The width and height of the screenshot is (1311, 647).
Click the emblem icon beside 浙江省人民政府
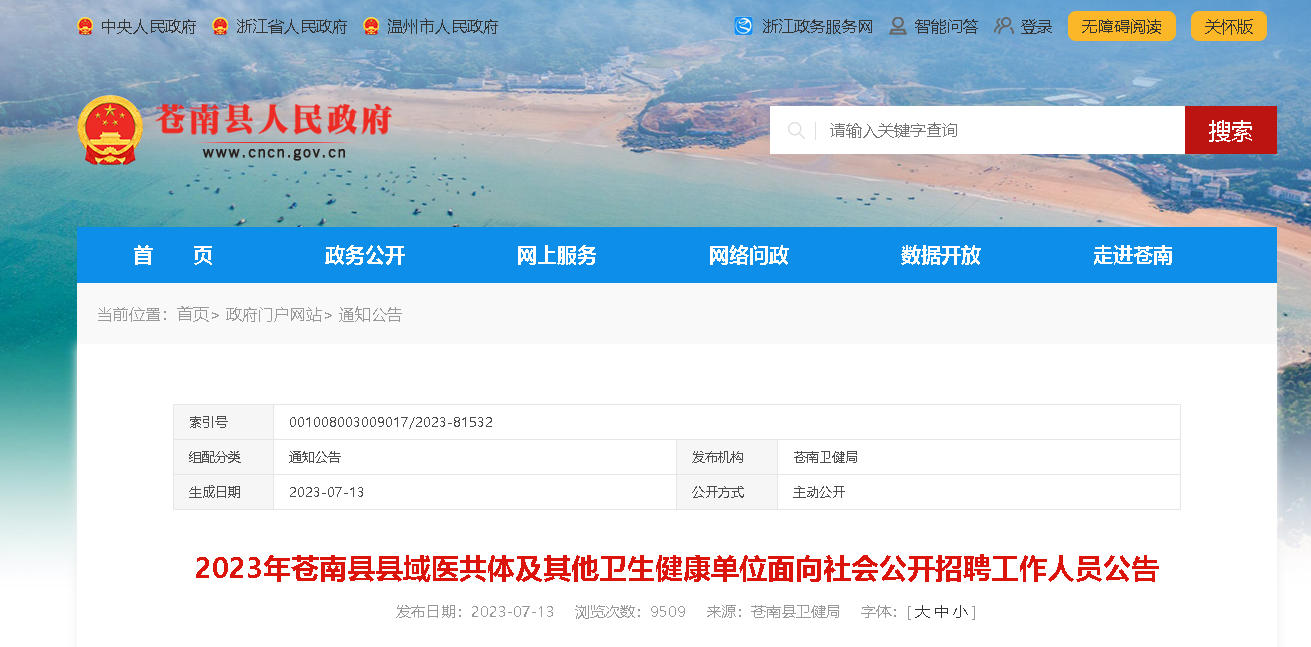click(220, 27)
